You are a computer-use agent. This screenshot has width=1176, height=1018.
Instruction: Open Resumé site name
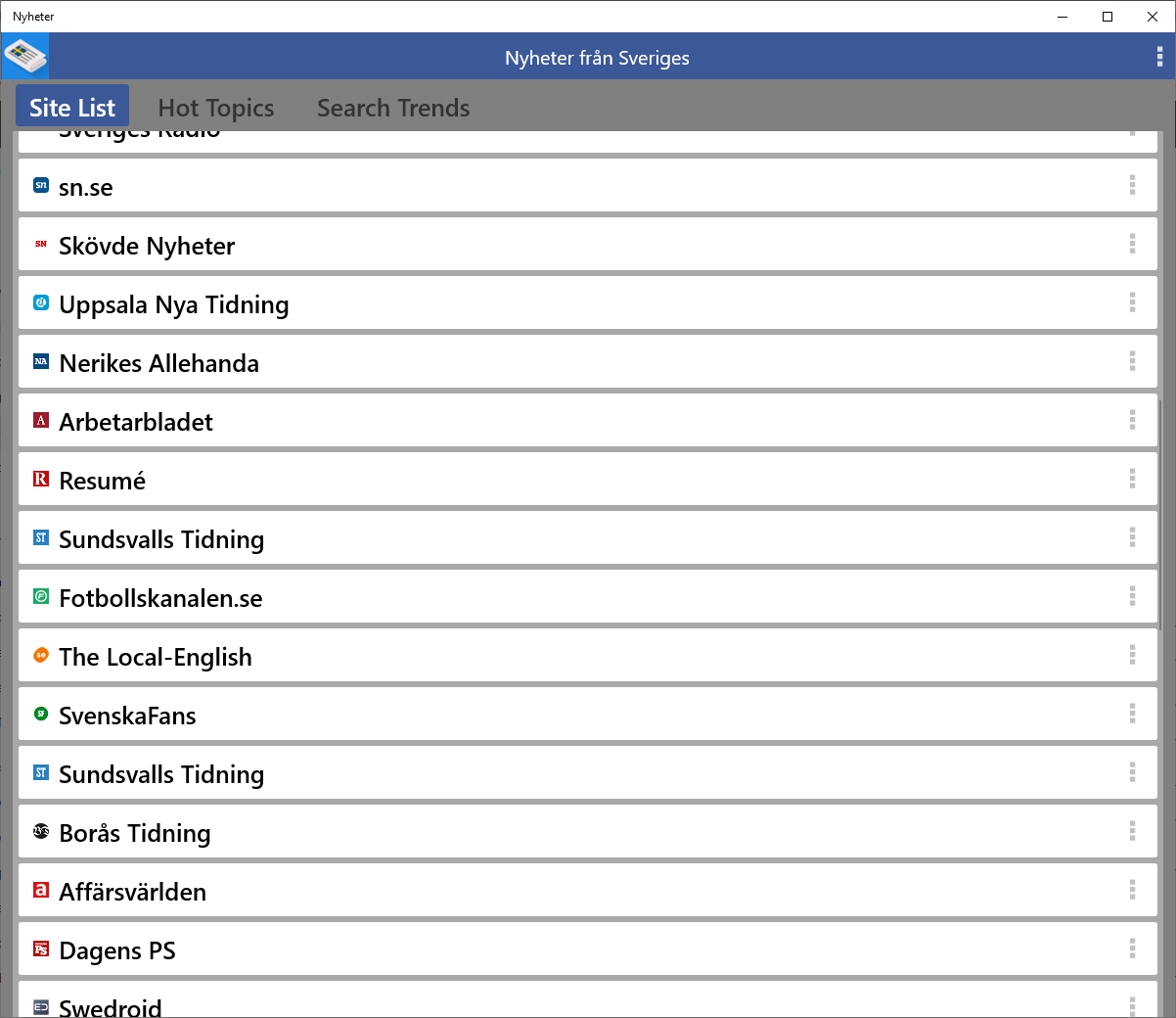(x=103, y=481)
